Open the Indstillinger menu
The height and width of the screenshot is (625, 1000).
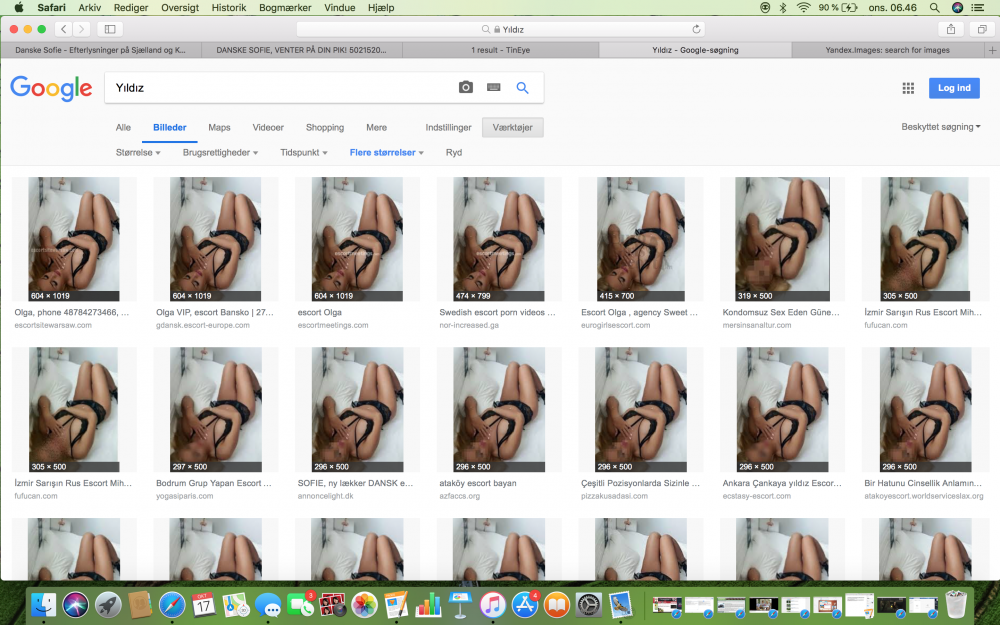click(x=448, y=128)
